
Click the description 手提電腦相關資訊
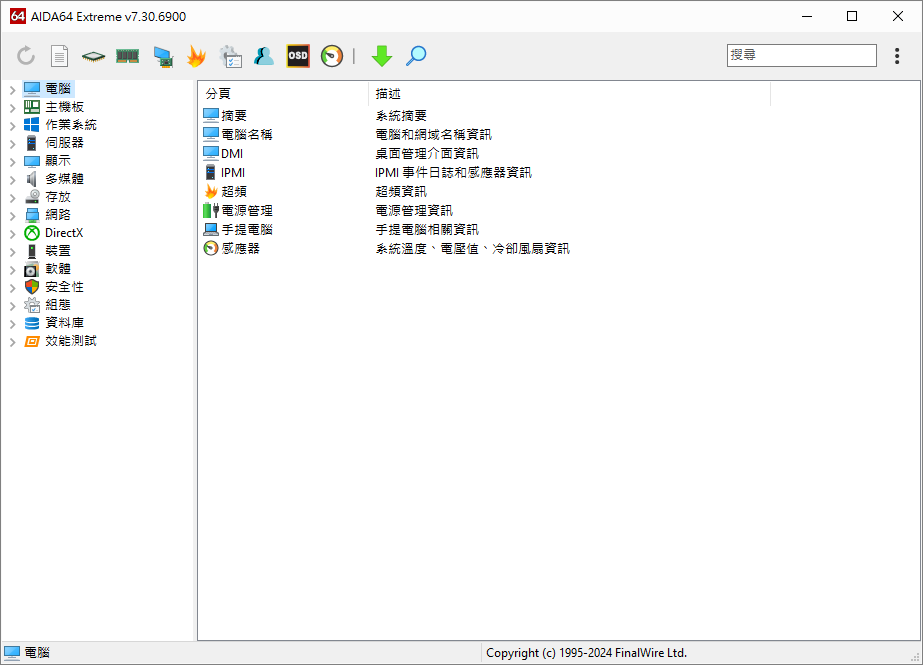click(427, 229)
